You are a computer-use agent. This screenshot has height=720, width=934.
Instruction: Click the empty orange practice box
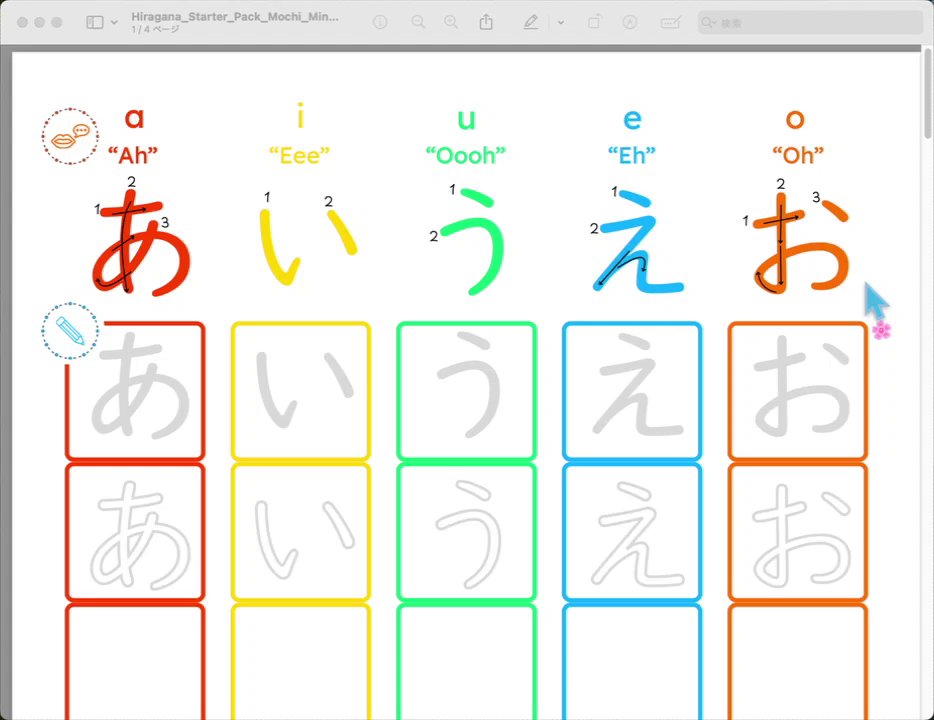[798, 662]
